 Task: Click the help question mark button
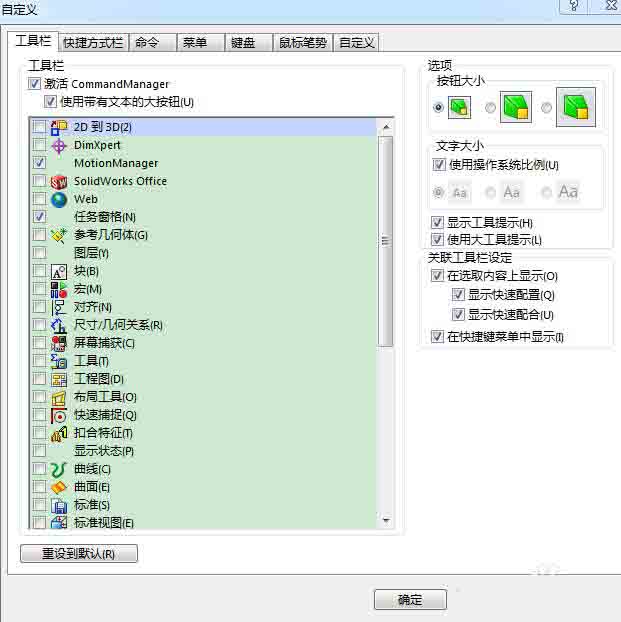[574, 6]
